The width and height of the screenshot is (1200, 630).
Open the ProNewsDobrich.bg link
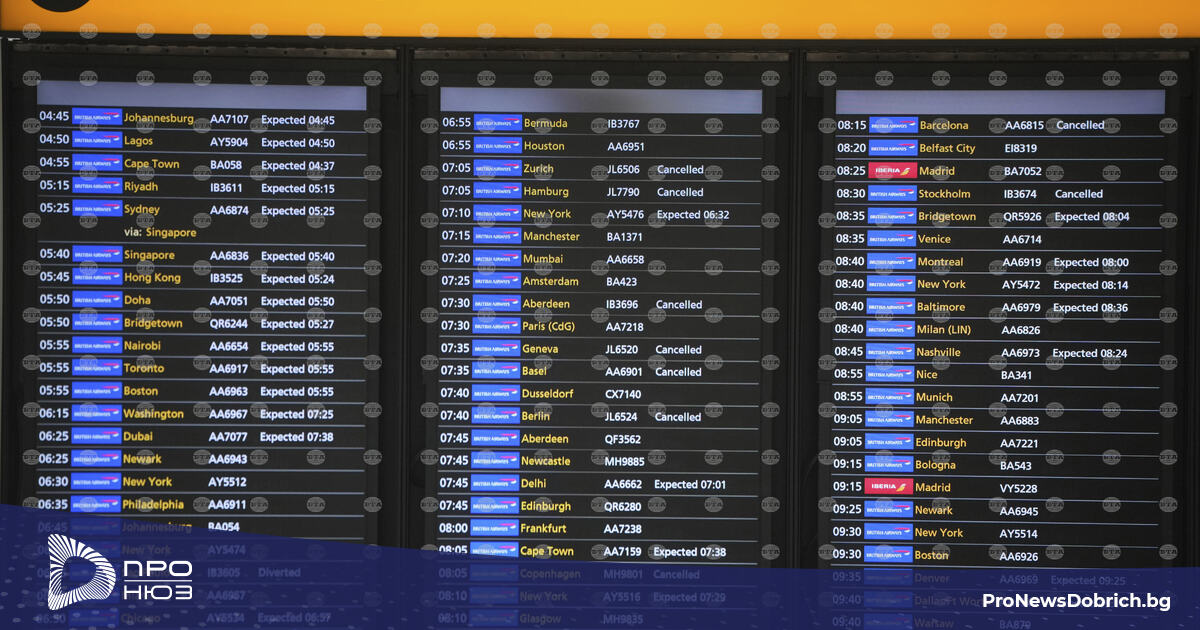[x=1076, y=601]
